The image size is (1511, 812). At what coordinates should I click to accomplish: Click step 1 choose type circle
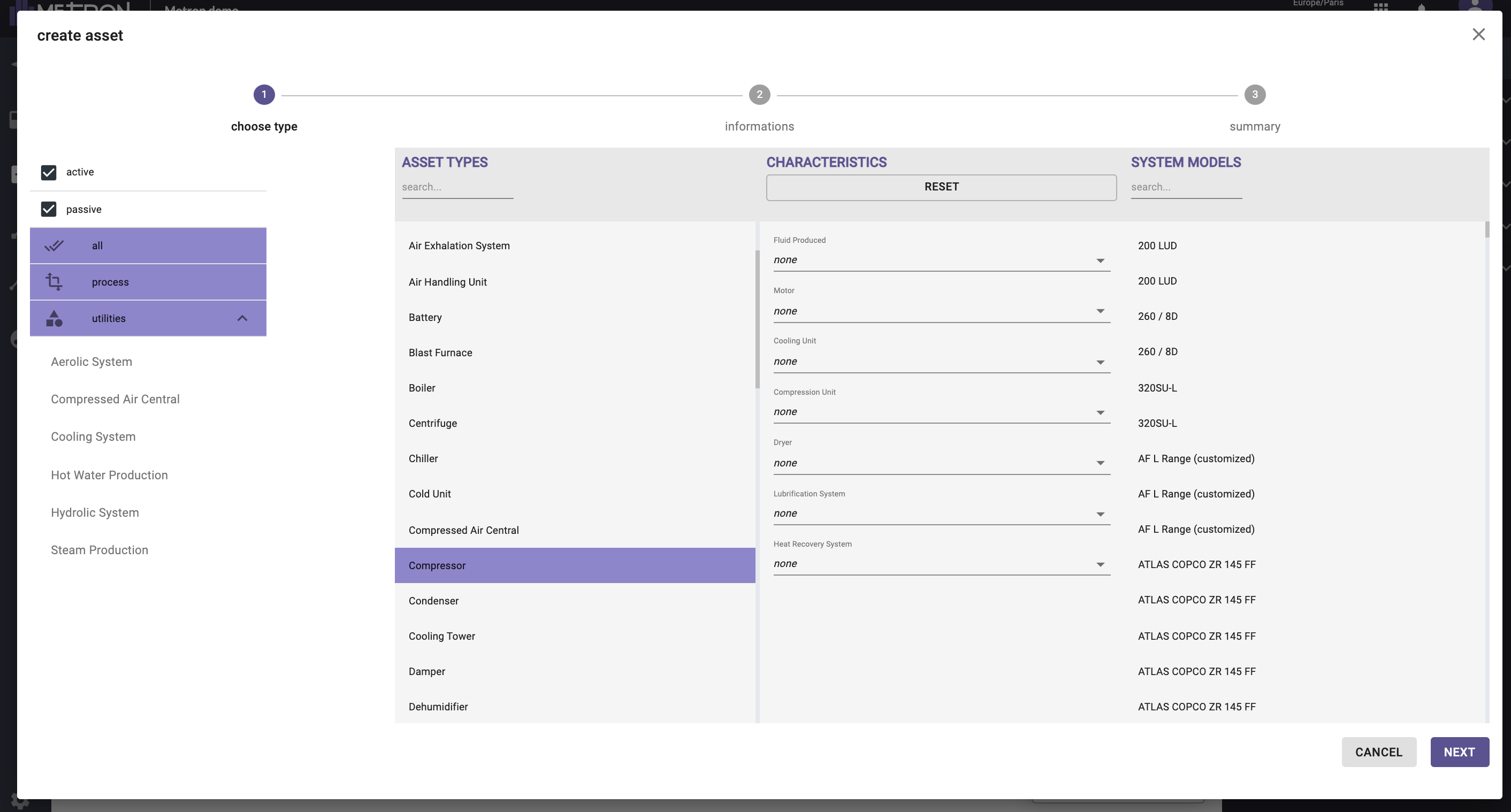tap(264, 95)
